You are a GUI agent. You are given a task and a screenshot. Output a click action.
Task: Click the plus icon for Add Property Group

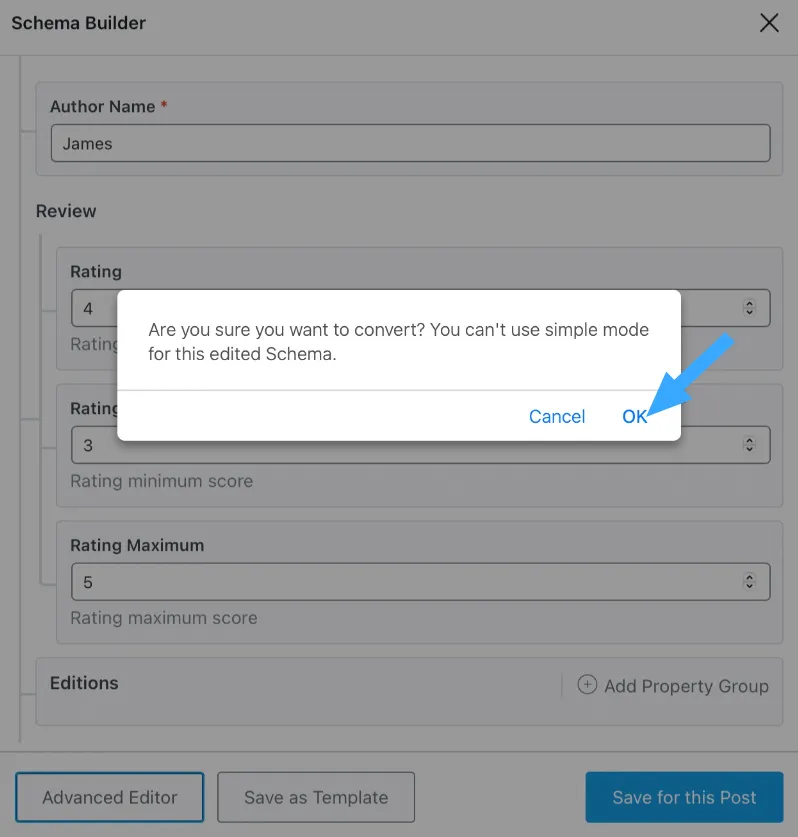click(x=587, y=684)
